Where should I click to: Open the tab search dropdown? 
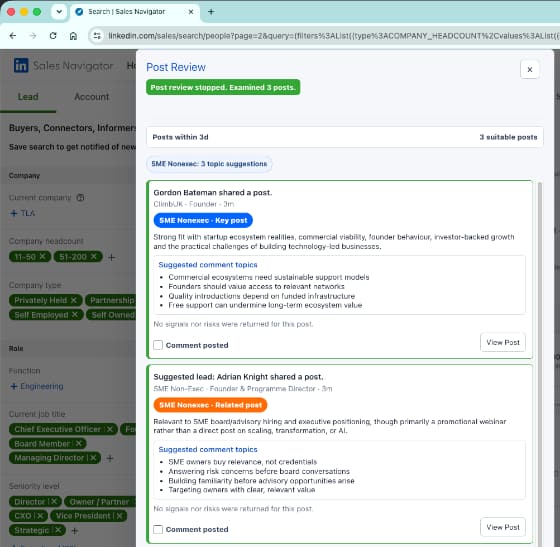pos(59,12)
